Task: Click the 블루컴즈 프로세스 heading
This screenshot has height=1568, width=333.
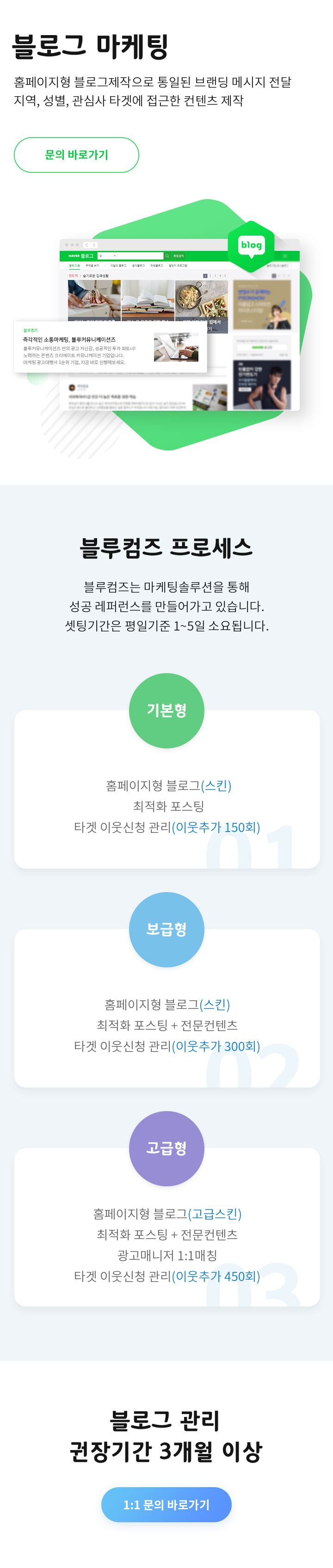Action: coord(166,547)
